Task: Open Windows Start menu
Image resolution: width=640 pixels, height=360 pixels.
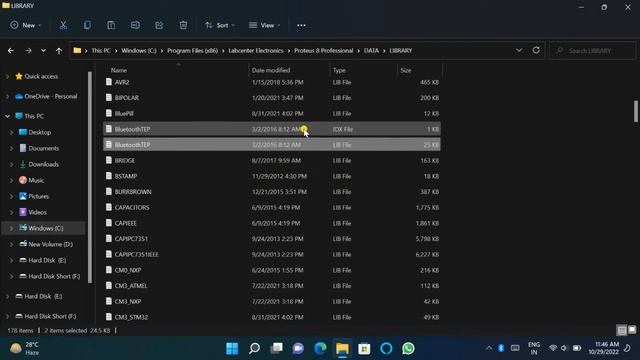Action: coord(232,348)
